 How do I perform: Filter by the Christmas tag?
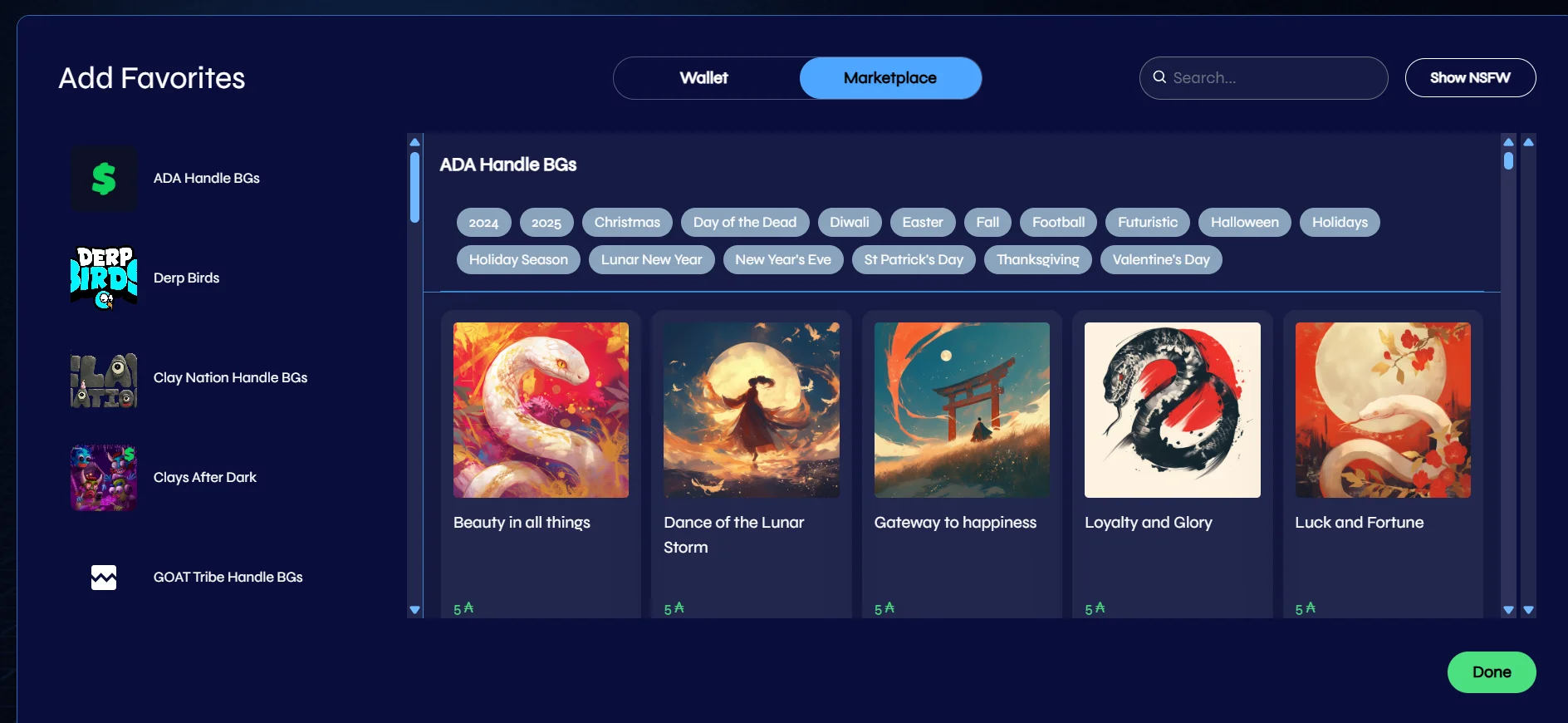click(x=627, y=222)
